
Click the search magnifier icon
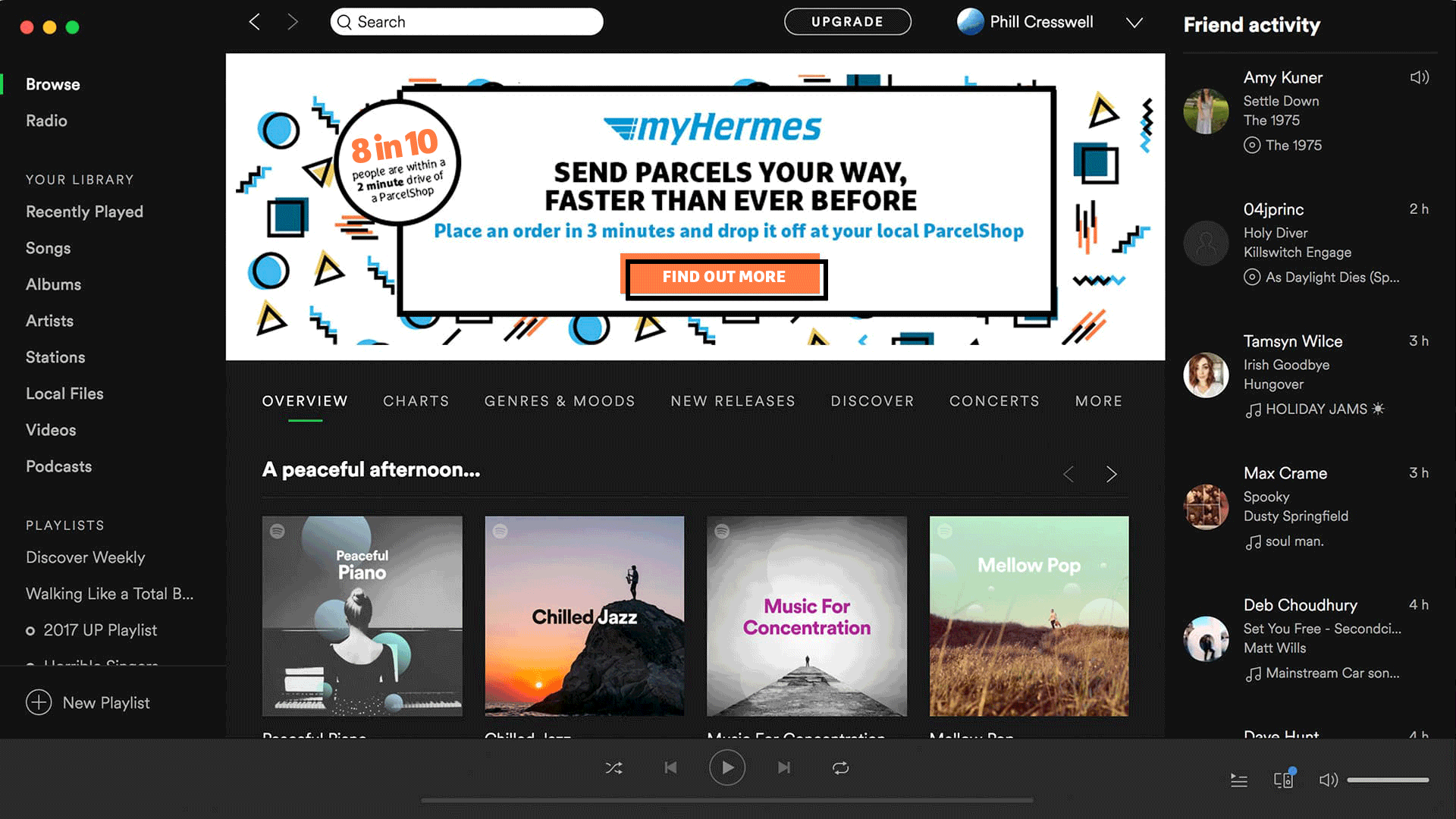[344, 22]
